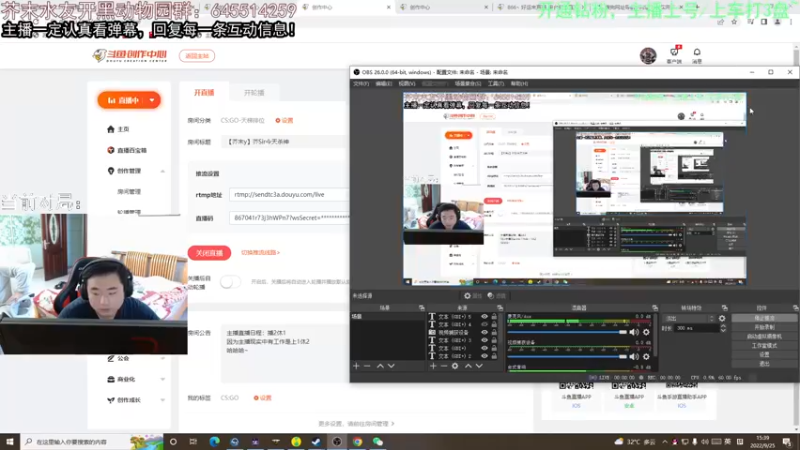Undock the 转场特效 panel via header icon
The image size is (800, 450).
tap(724, 308)
